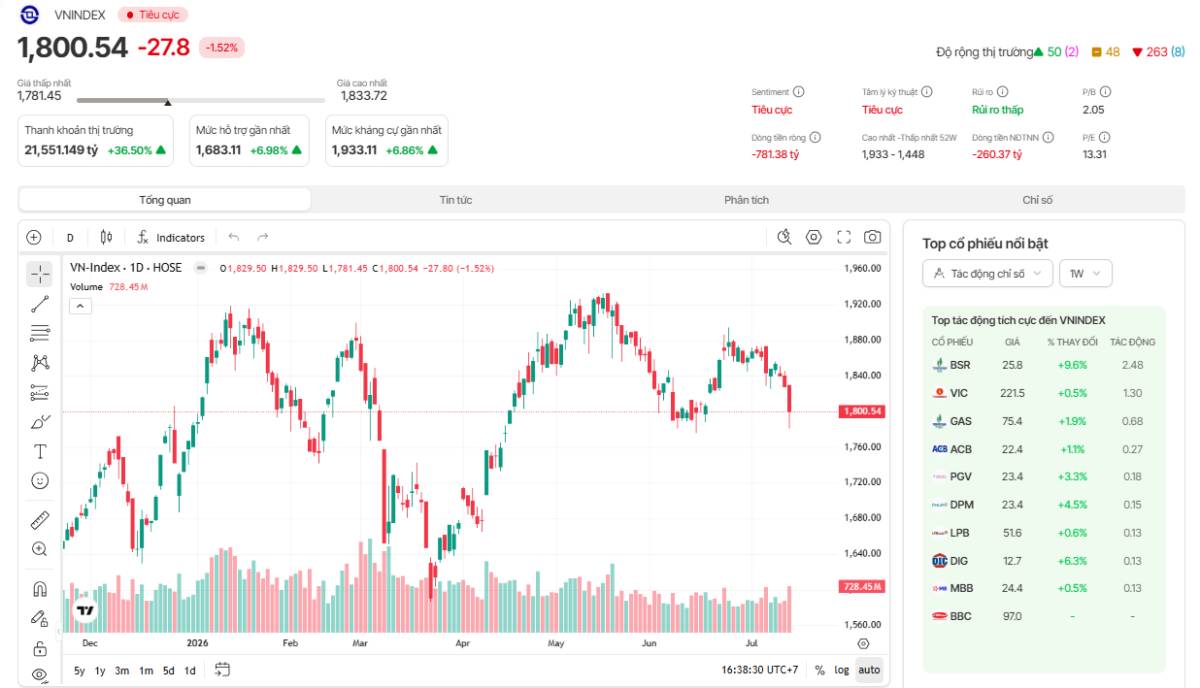Screen dimensions: 1200x688
Task: Click the Rủi ro info icon
Action: 1003,92
